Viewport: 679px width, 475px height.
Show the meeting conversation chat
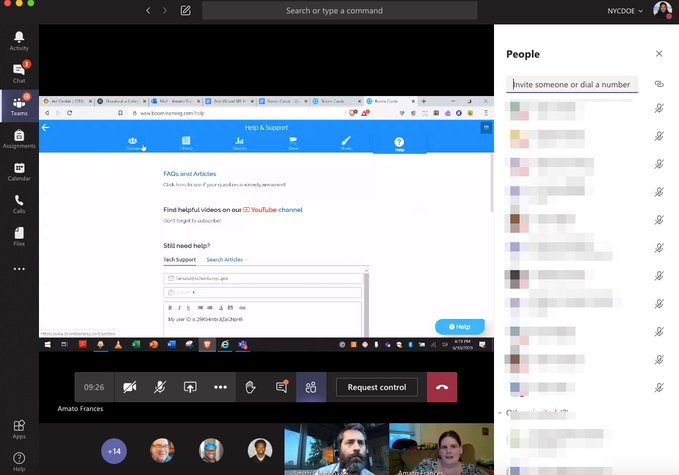tap(281, 386)
